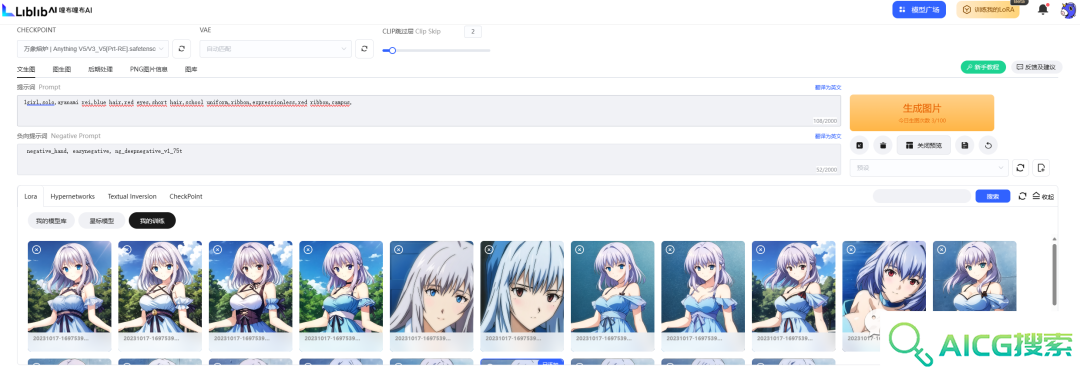This screenshot has width=1080, height=376.
Task: Switch to the 后期处理 tab
Action: pos(101,69)
